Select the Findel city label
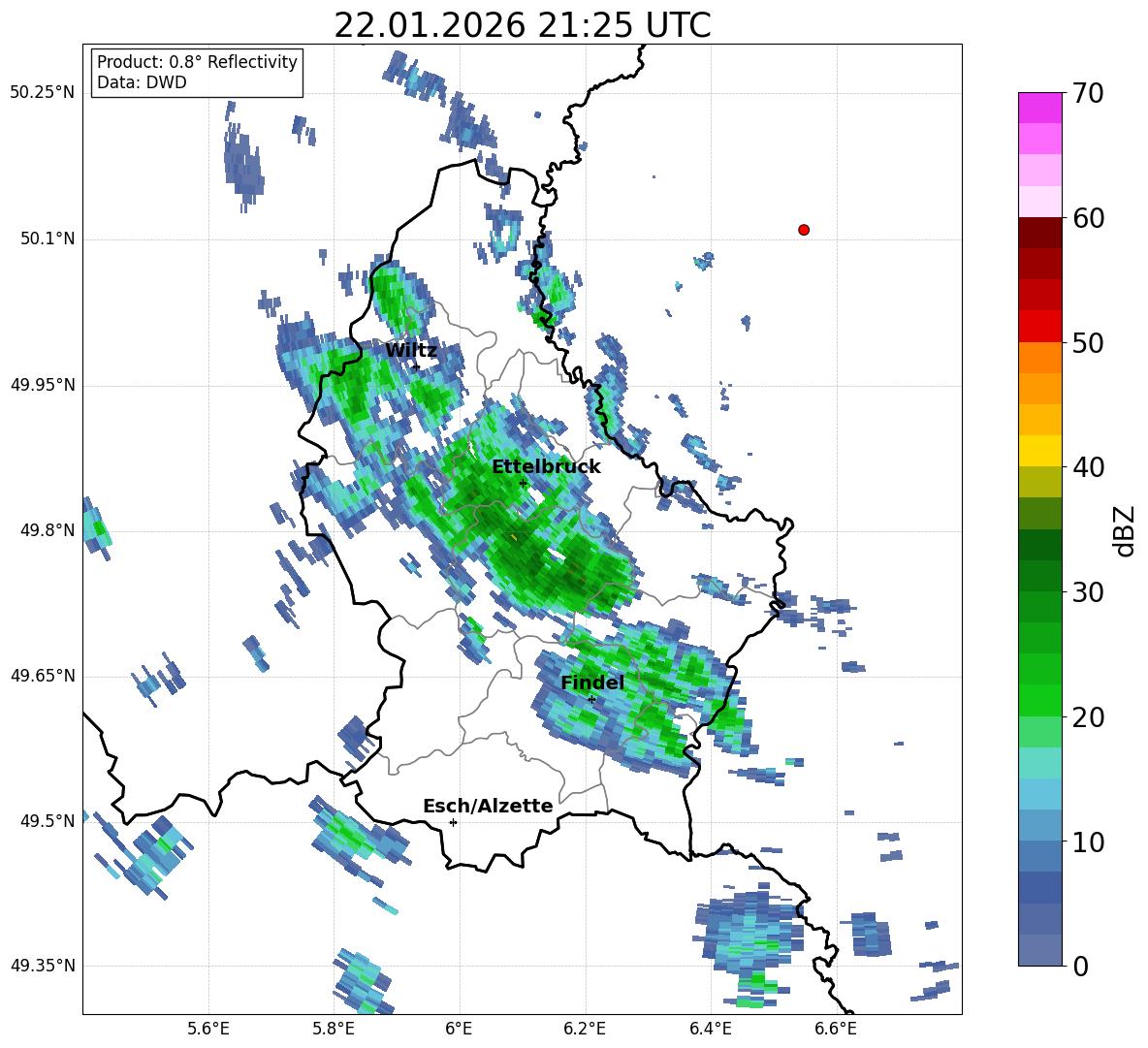 (592, 683)
